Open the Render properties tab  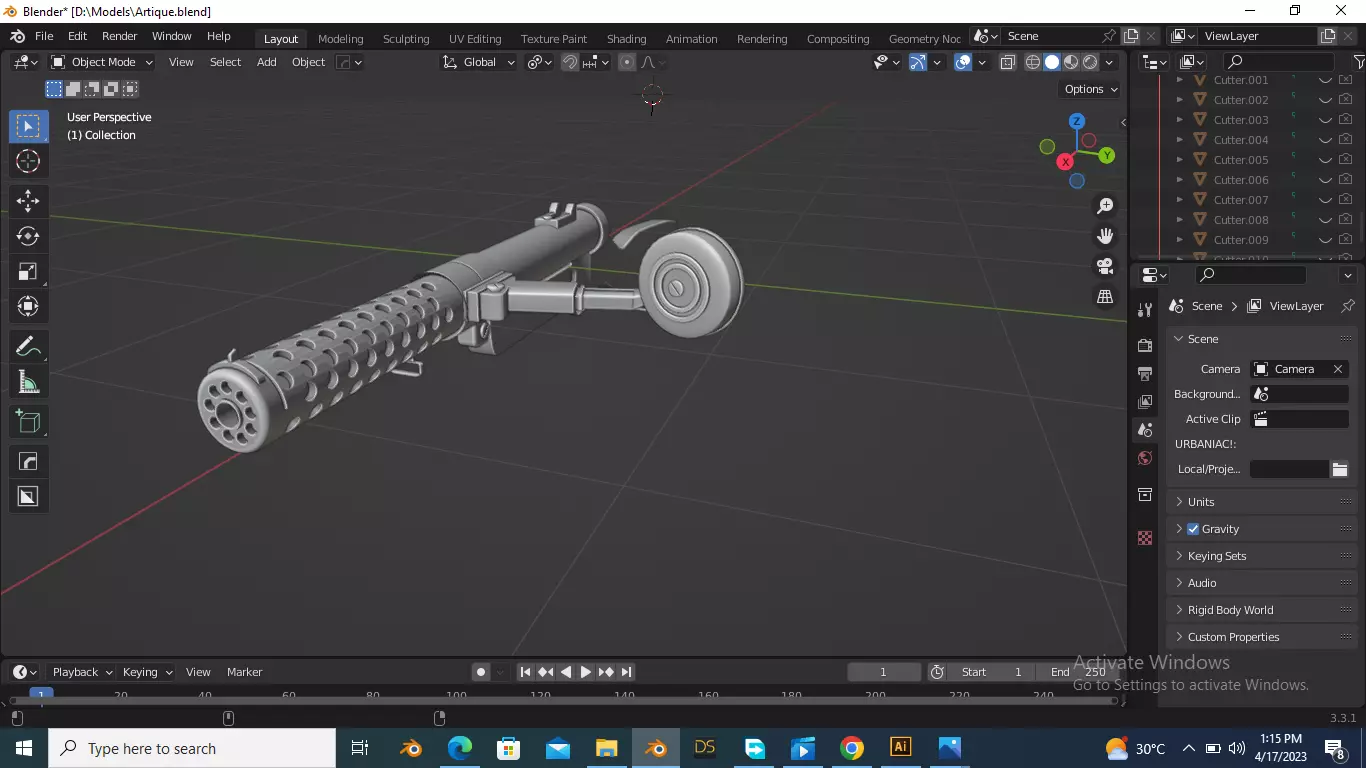coord(1145,345)
